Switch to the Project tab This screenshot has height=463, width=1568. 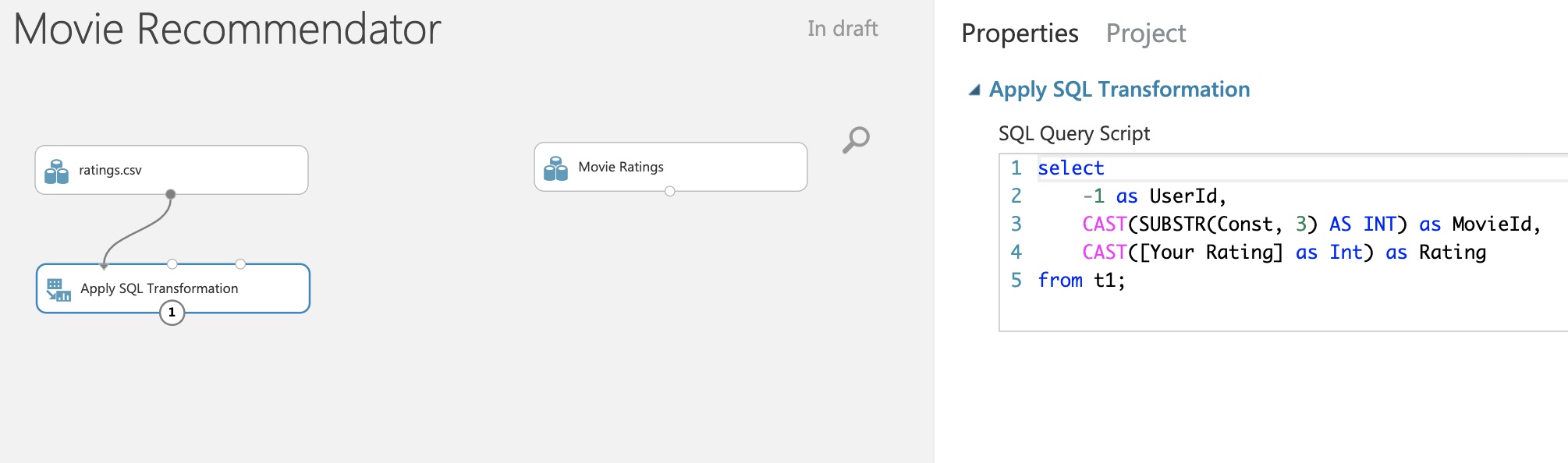pyautogui.click(x=1145, y=34)
